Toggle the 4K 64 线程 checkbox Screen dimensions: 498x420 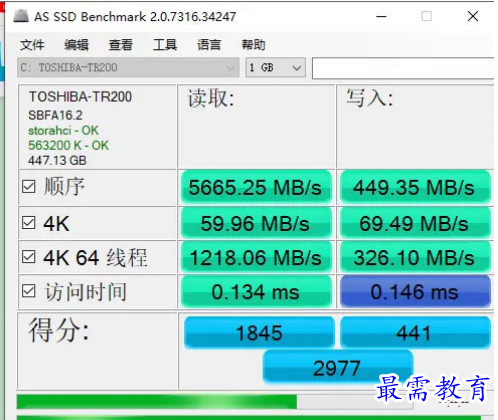pos(29,257)
